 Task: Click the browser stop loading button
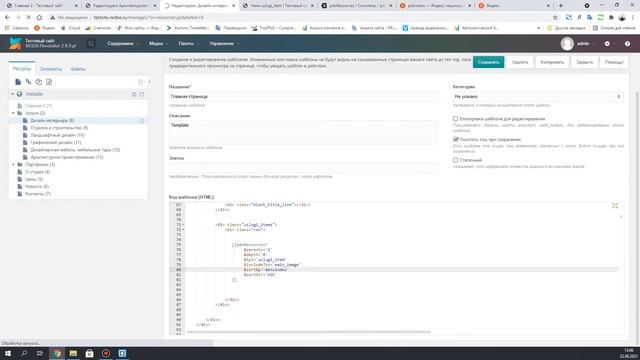coord(28,18)
